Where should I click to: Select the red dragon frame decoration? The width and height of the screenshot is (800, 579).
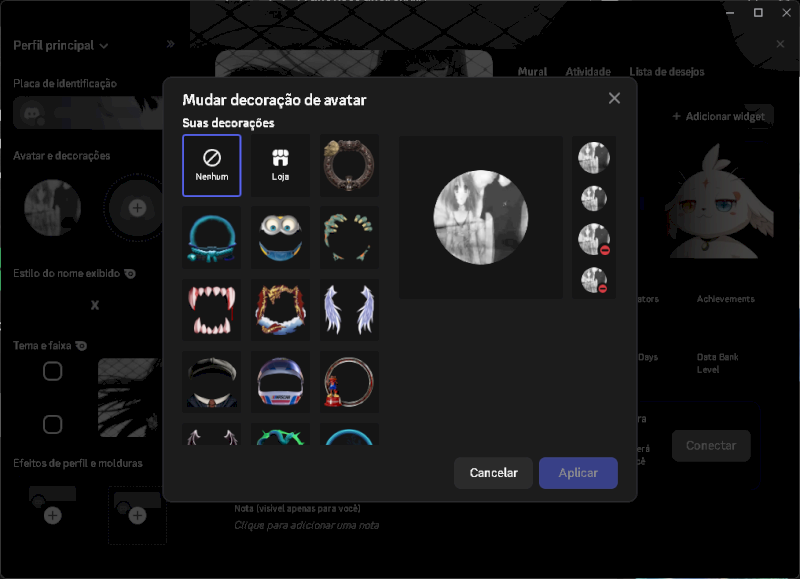tap(280, 310)
